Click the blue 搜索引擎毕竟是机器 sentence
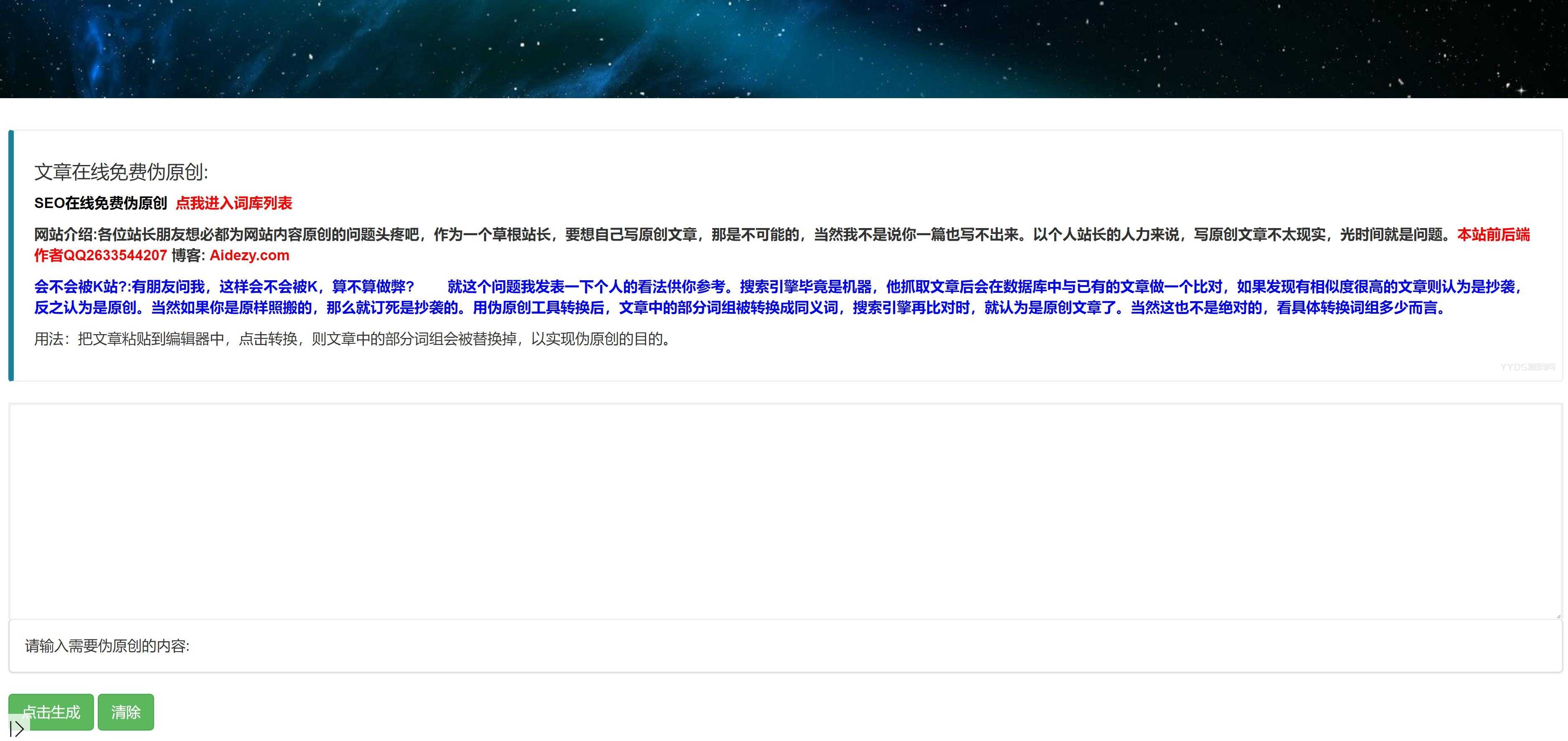This screenshot has width=1568, height=741. click(x=807, y=287)
